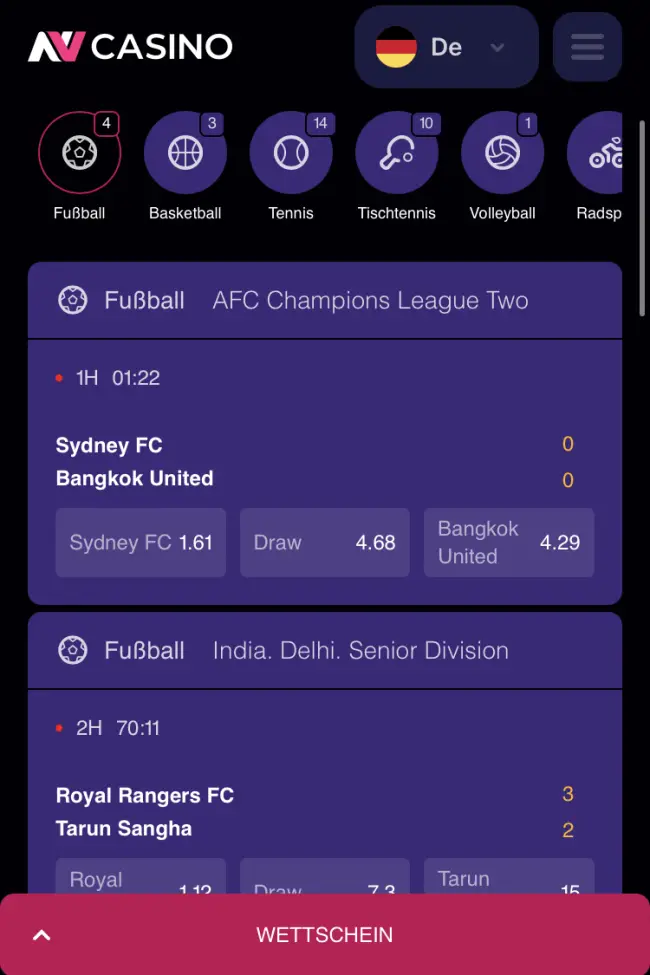This screenshot has width=650, height=975.
Task: Open the Radsport cycling category
Action: click(597, 152)
